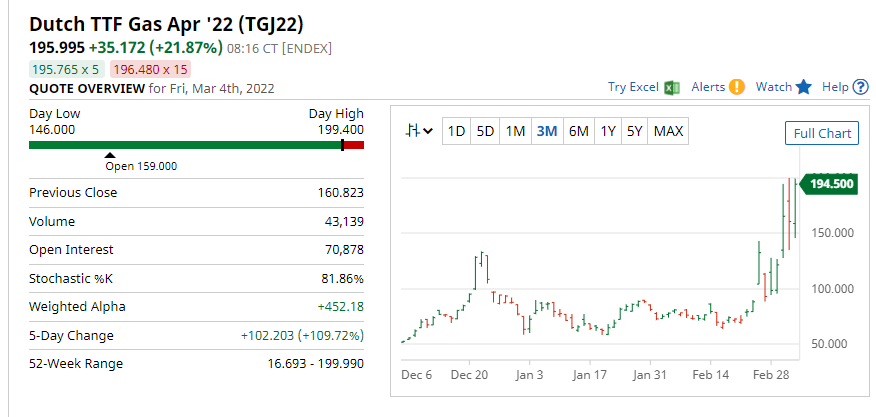876x417 pixels.
Task: Switch chart to 1M range
Action: pos(515,131)
